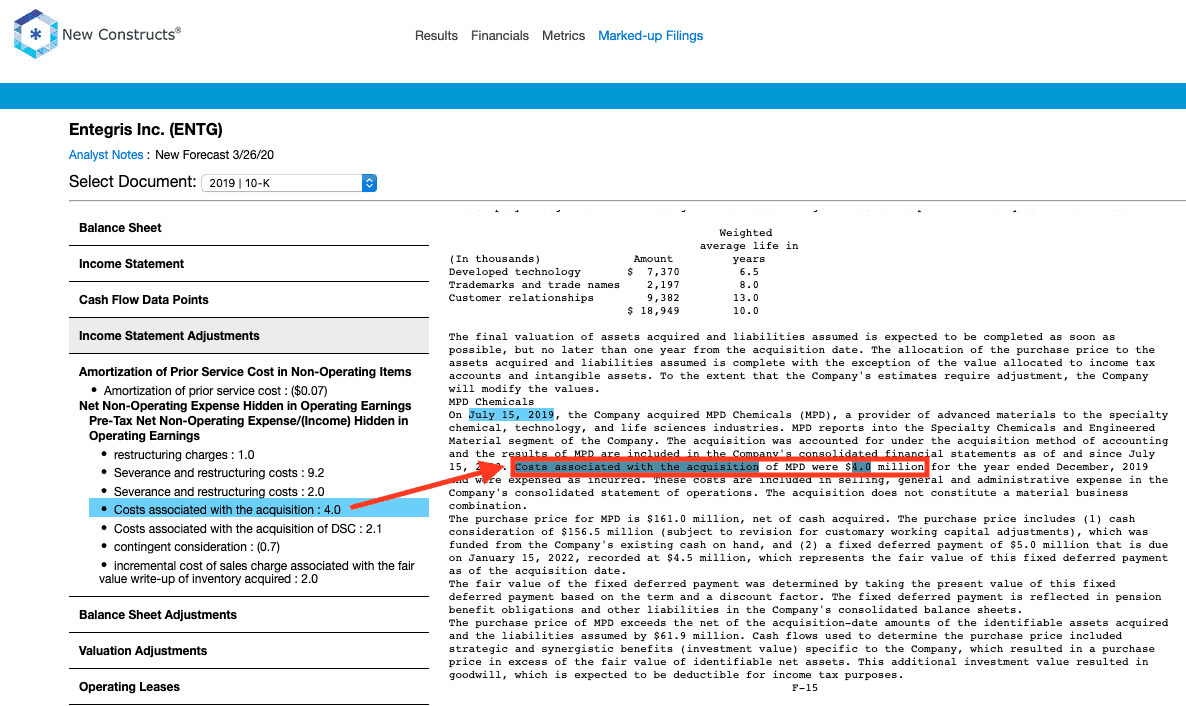The image size is (1186, 706).
Task: Click the F-15 page number
Action: [805, 688]
